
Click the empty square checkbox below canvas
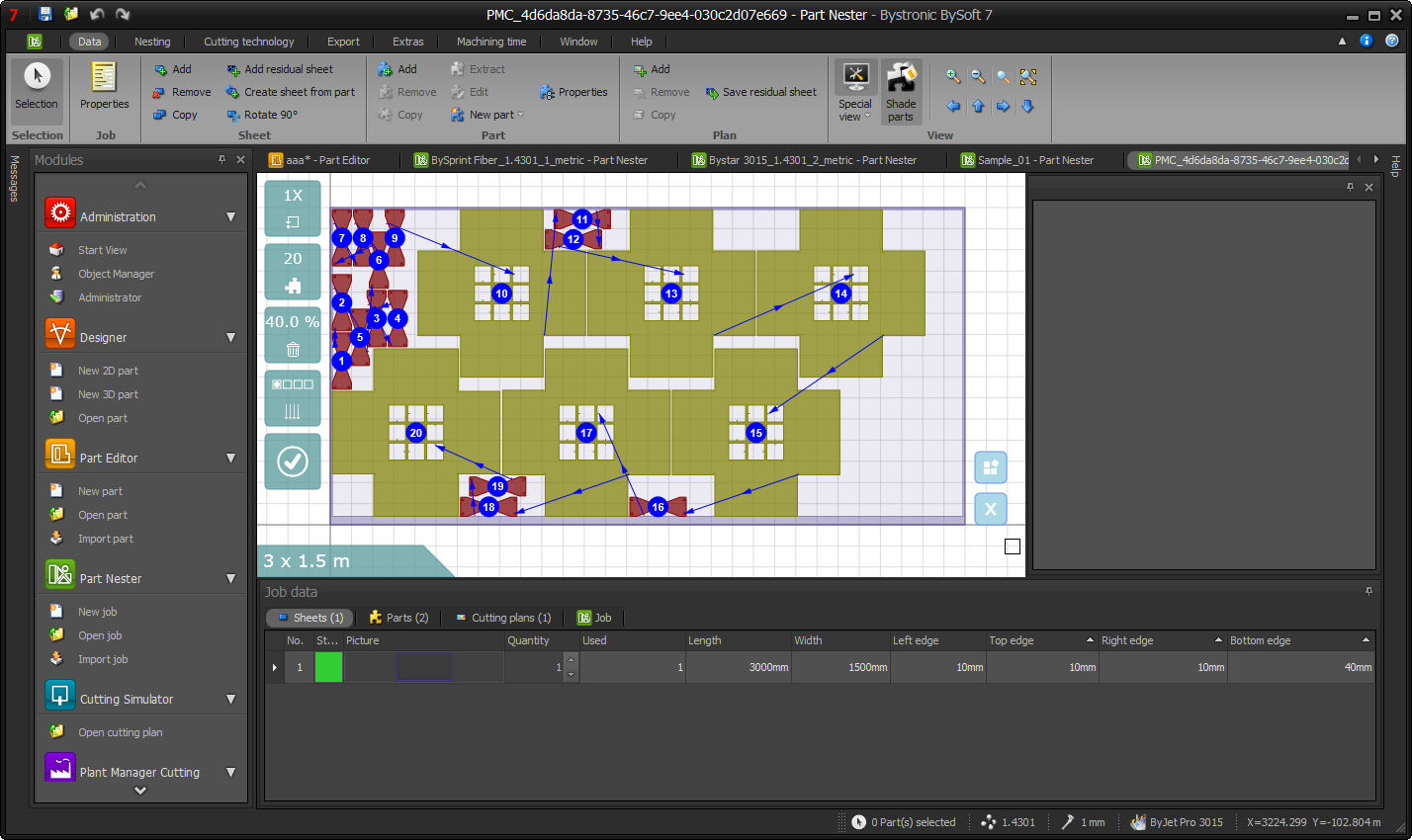pos(1013,546)
